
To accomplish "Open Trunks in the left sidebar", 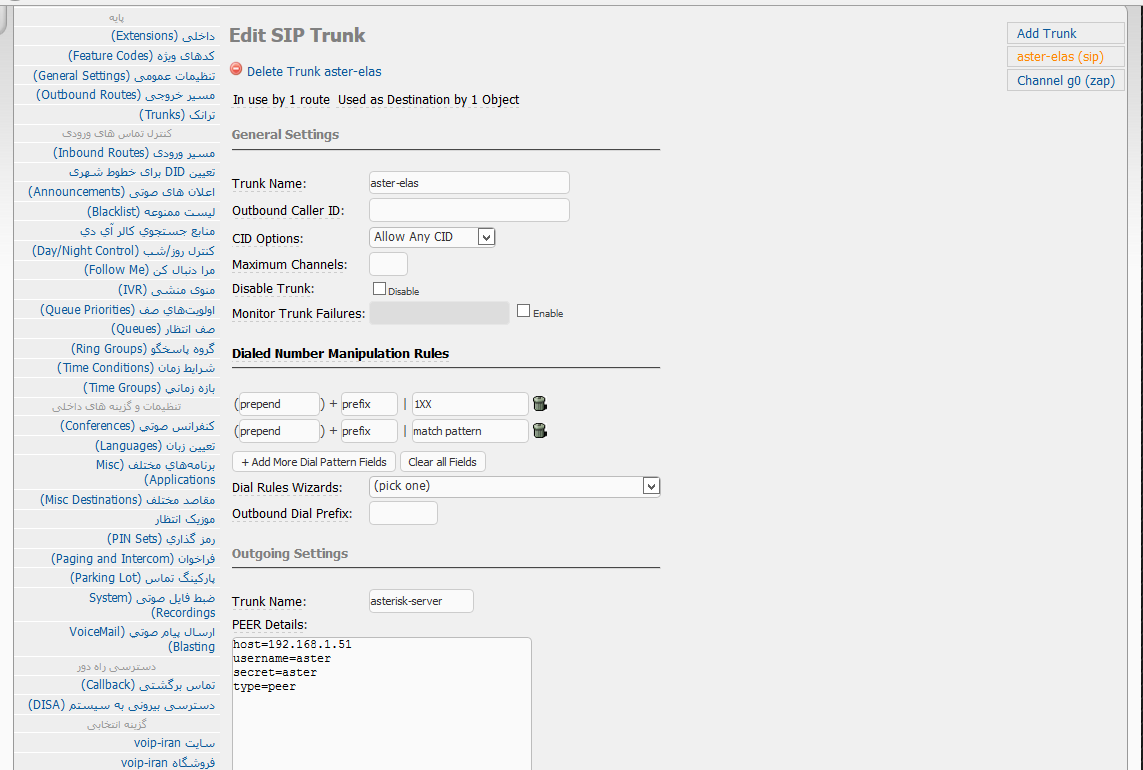I will click(176, 115).
